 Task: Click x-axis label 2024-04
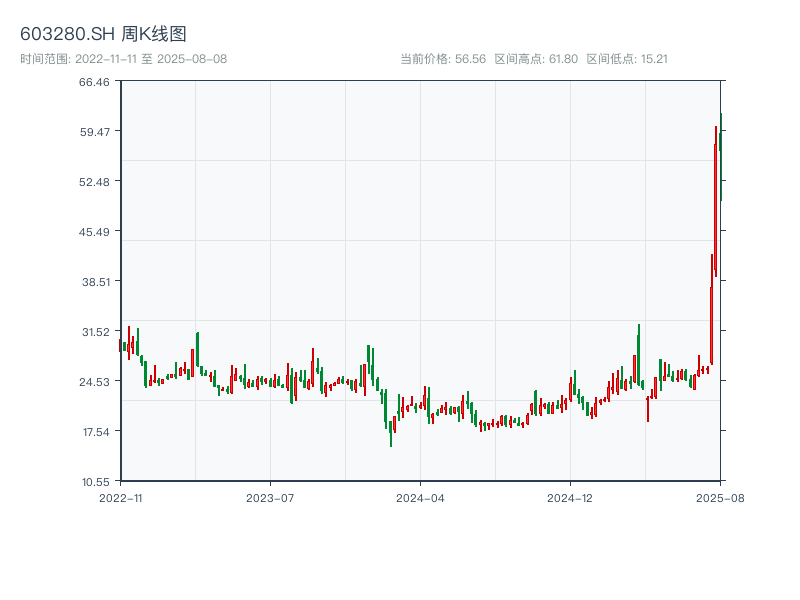[x=420, y=498]
